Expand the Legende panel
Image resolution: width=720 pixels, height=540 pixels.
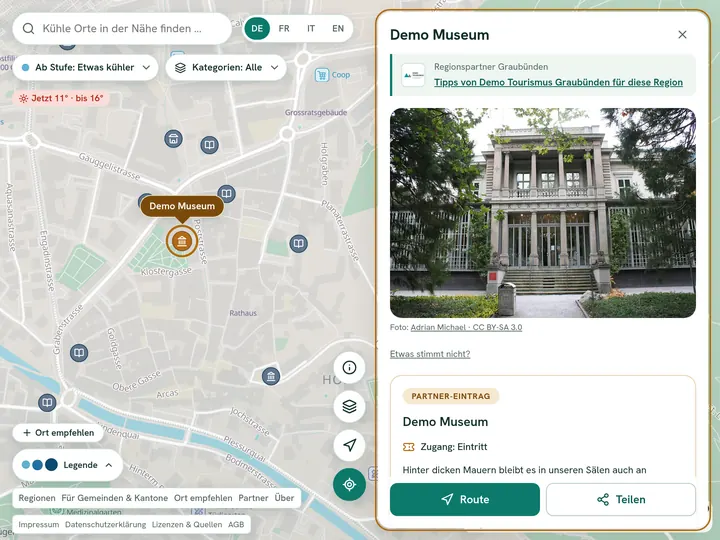(68, 465)
